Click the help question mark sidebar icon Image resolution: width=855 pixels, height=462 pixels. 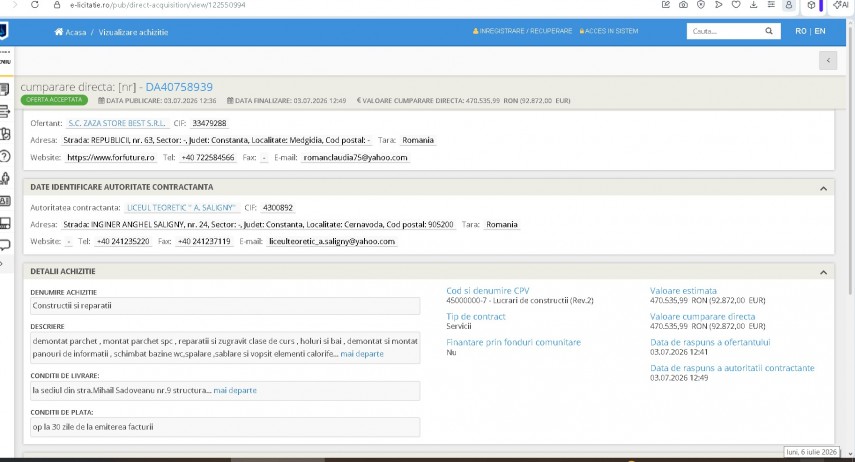click(x=5, y=157)
